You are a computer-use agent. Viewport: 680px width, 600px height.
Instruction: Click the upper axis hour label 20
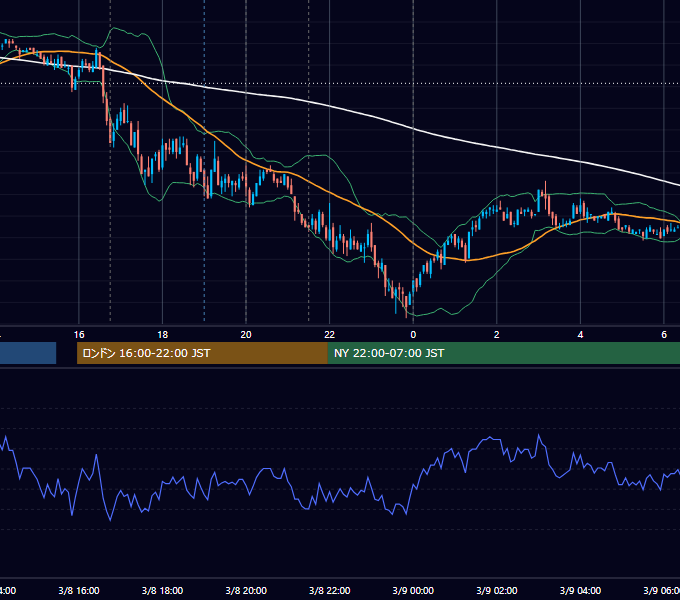[x=246, y=335]
